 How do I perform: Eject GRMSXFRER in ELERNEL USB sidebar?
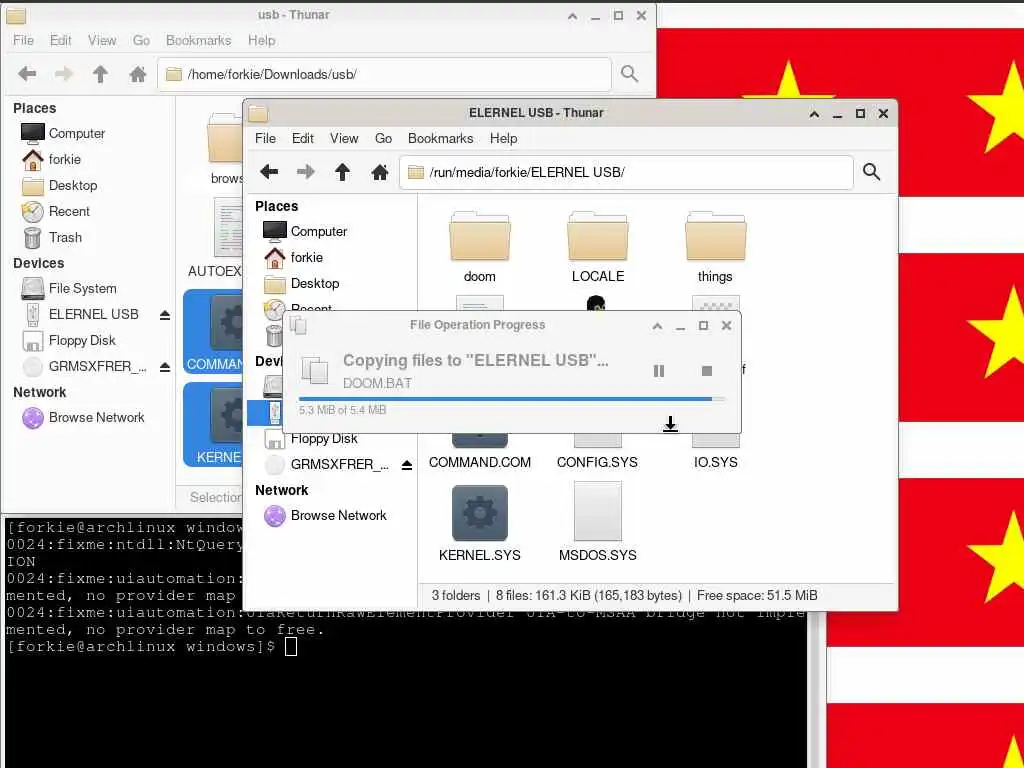(407, 465)
